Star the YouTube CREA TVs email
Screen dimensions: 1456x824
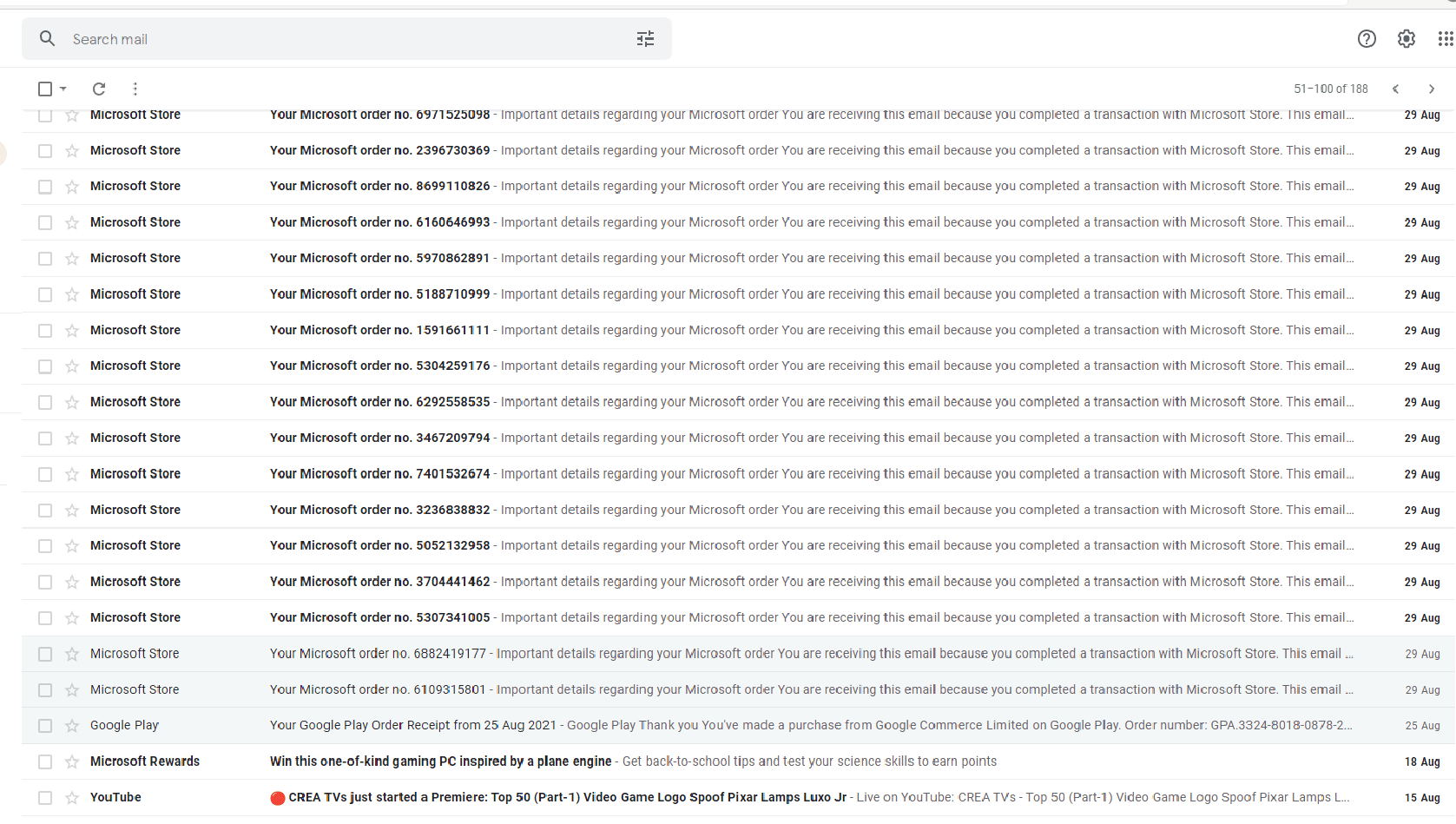72,798
